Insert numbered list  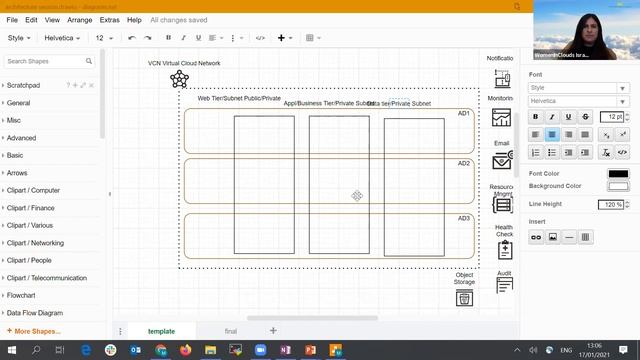click(x=536, y=152)
